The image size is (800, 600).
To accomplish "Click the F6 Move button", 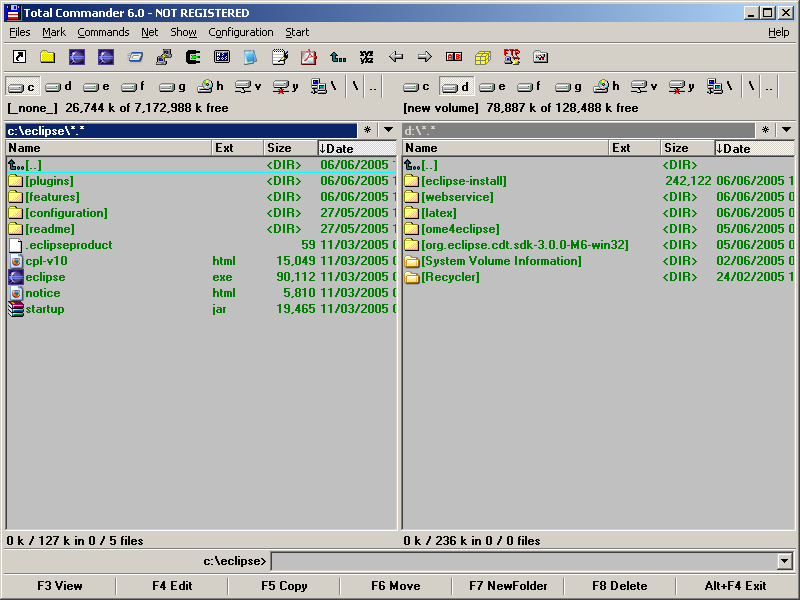I will (x=396, y=586).
